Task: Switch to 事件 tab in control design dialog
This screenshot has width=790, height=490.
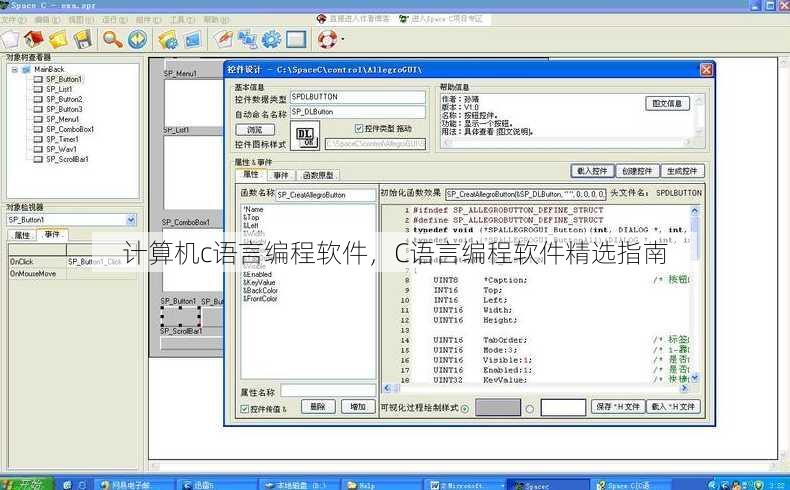Action: point(281,175)
